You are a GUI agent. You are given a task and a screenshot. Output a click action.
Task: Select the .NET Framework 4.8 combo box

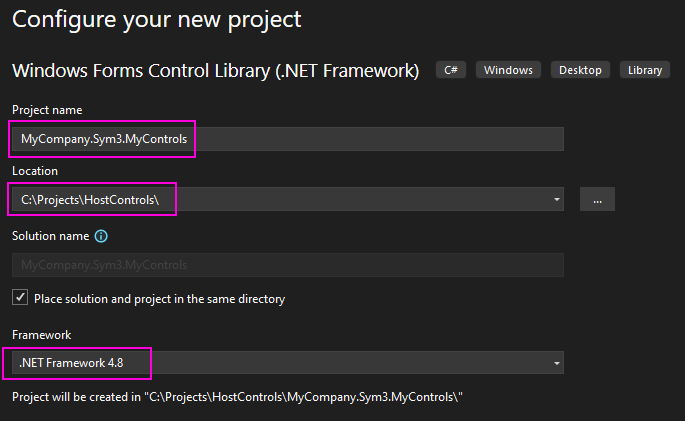[x=280, y=362]
